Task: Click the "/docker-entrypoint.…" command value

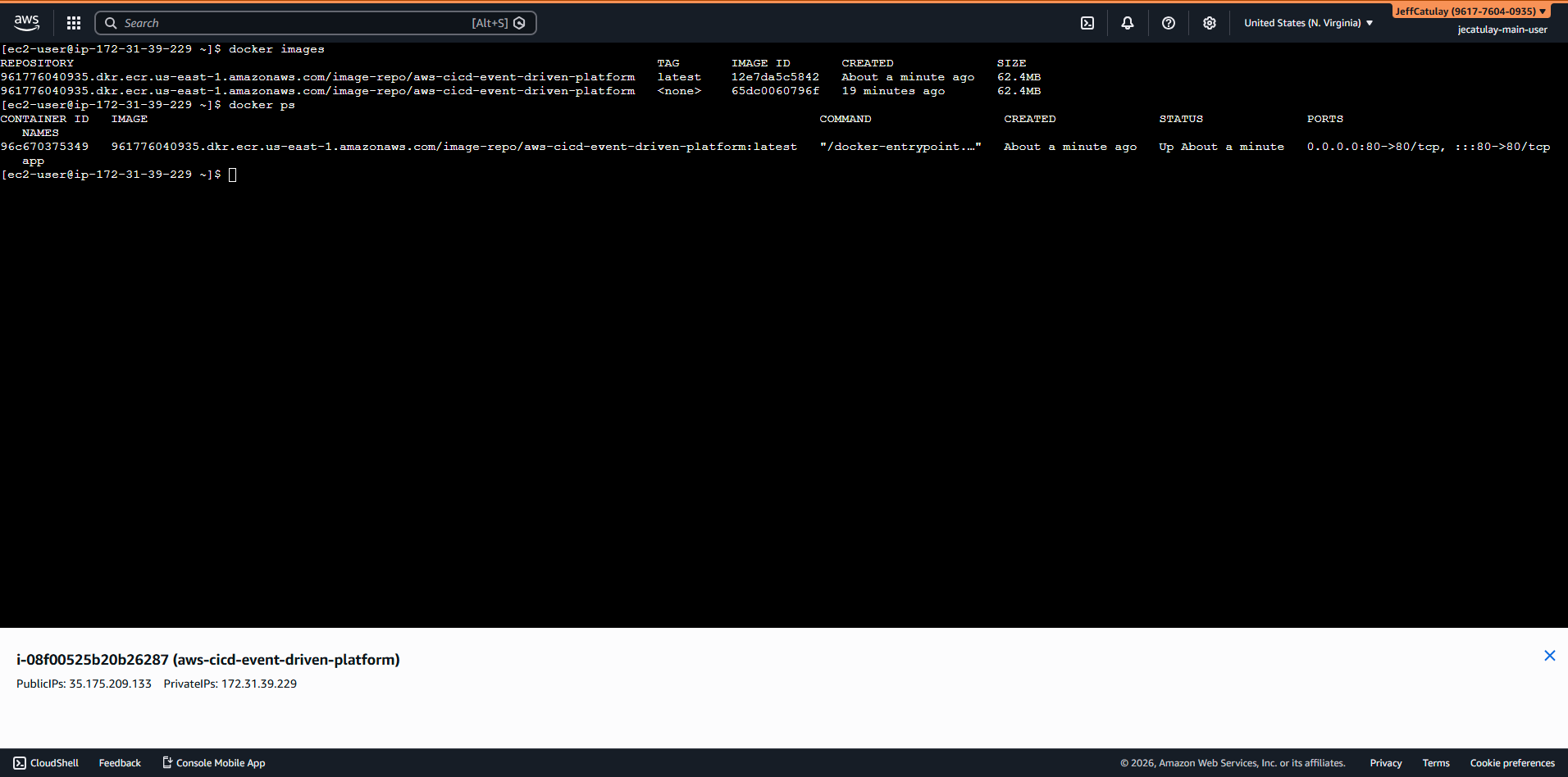Action: (x=900, y=147)
